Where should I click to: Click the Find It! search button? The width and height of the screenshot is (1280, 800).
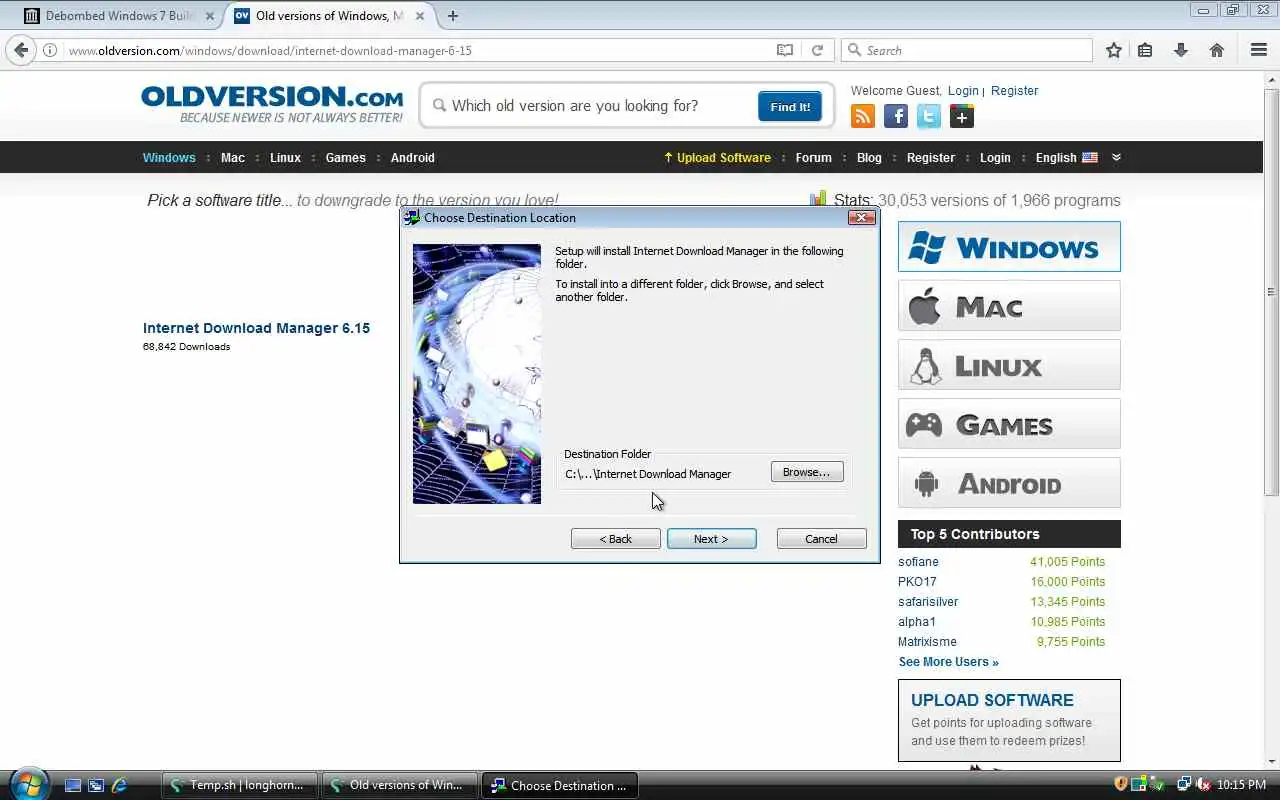pyautogui.click(x=790, y=106)
